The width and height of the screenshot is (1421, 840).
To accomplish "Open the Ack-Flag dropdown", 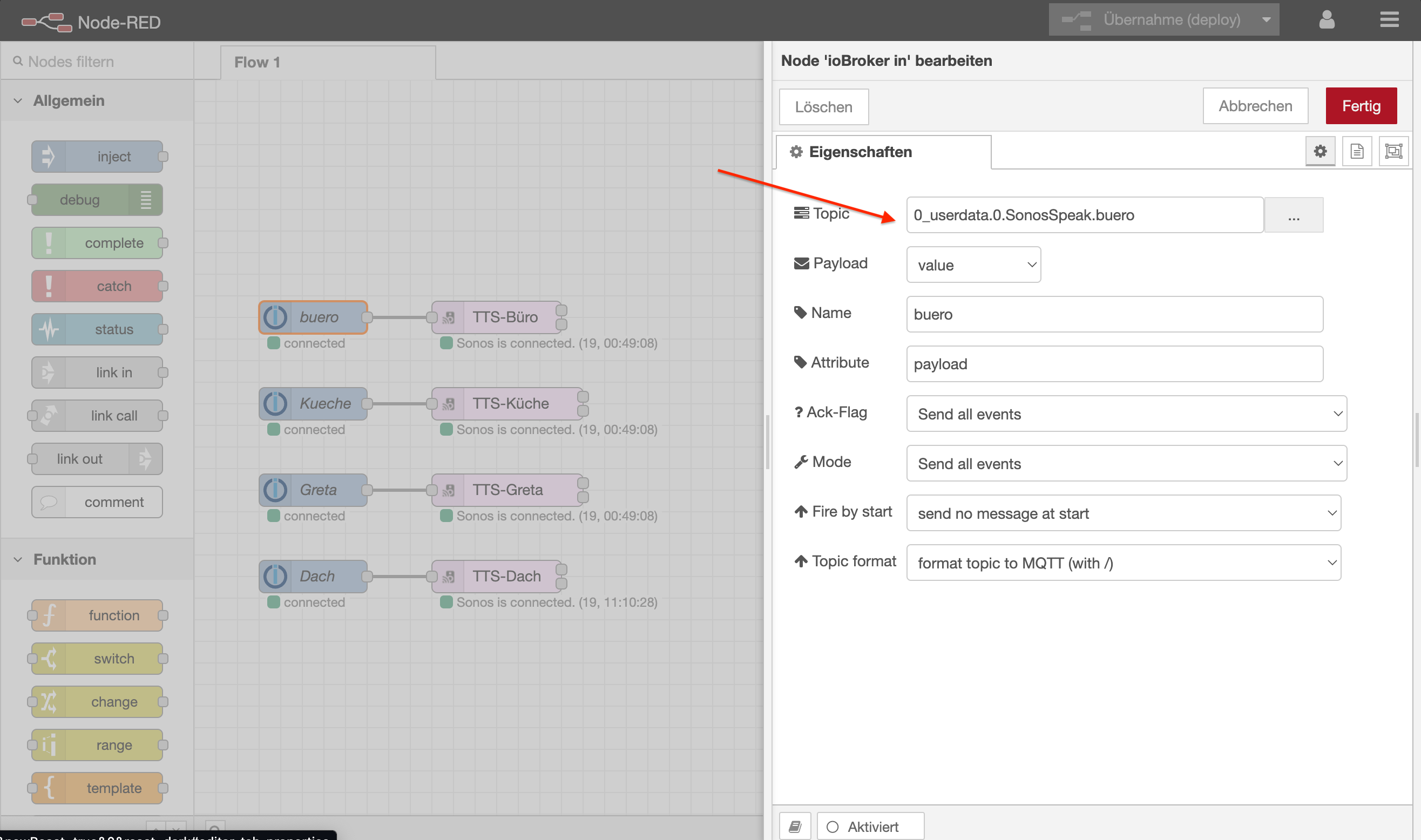I will 1126,414.
